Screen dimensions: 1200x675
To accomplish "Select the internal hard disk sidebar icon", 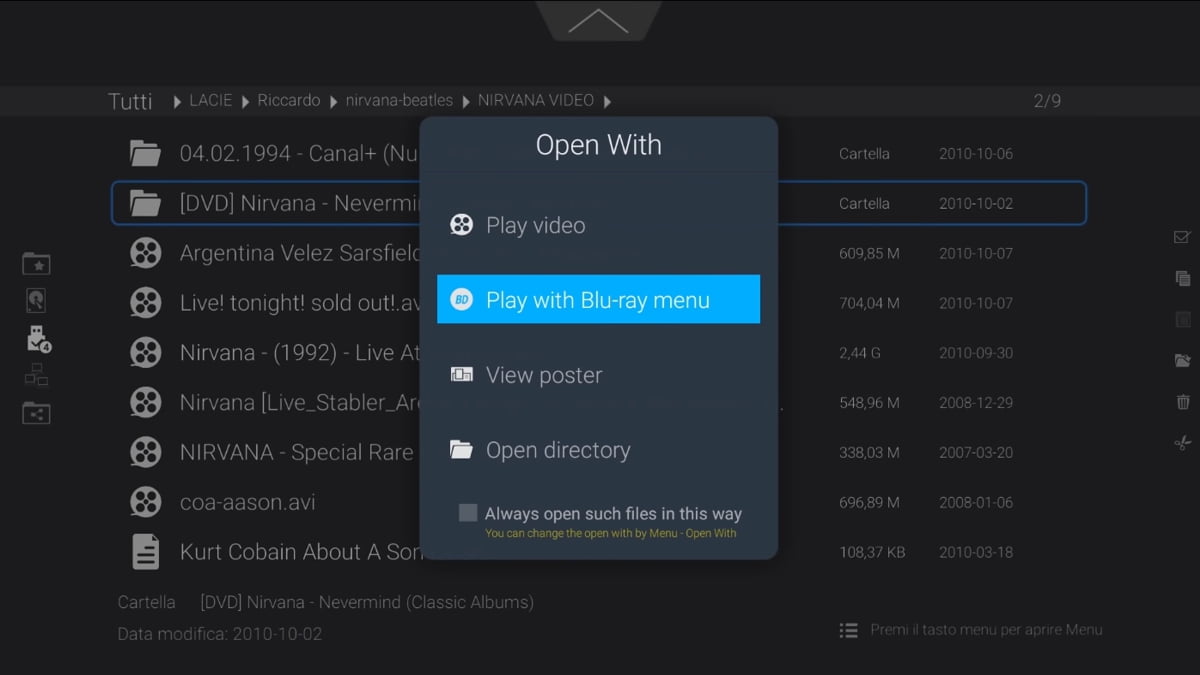I will pyautogui.click(x=36, y=301).
